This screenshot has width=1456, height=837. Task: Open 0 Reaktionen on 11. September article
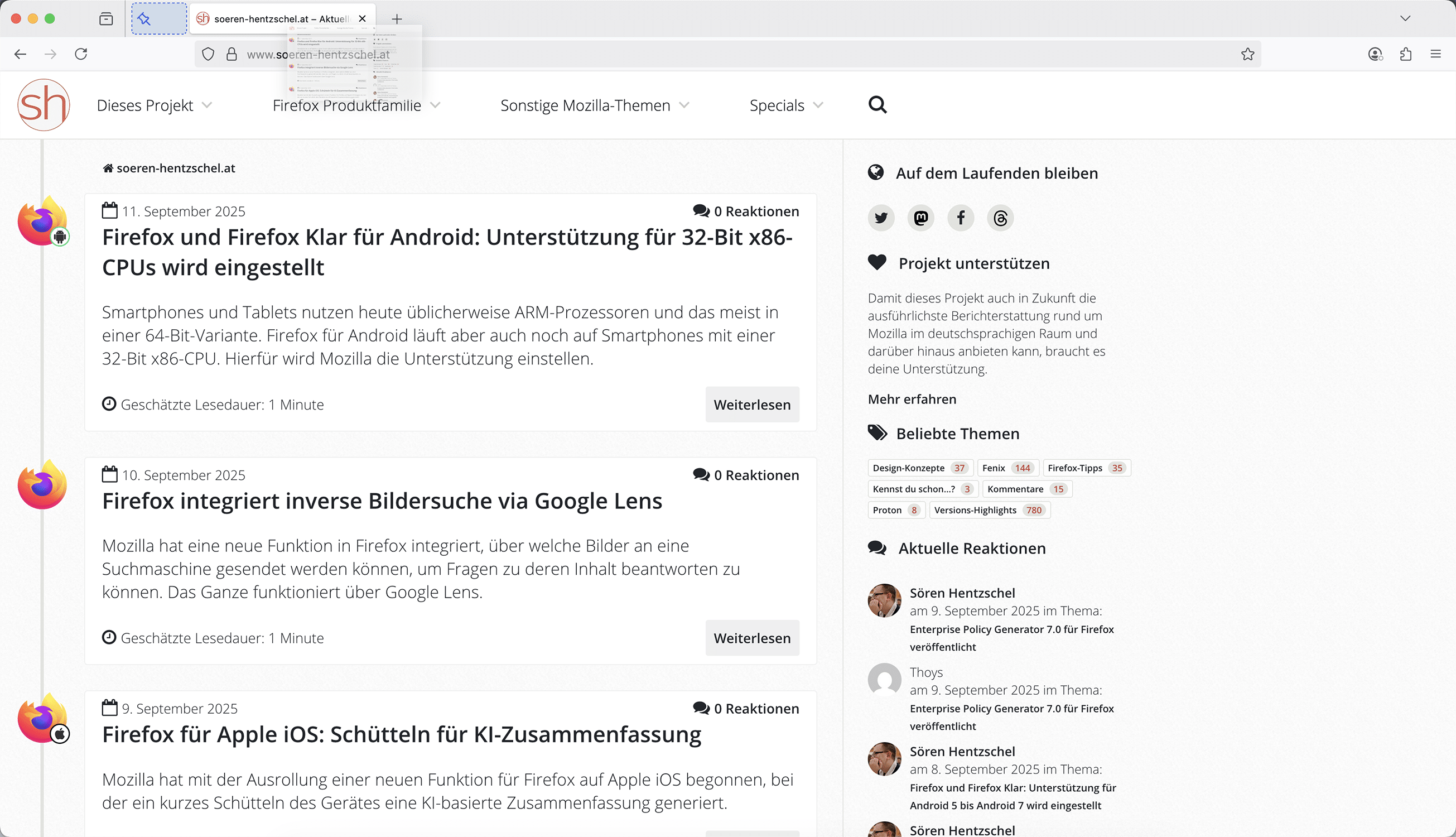coord(746,211)
